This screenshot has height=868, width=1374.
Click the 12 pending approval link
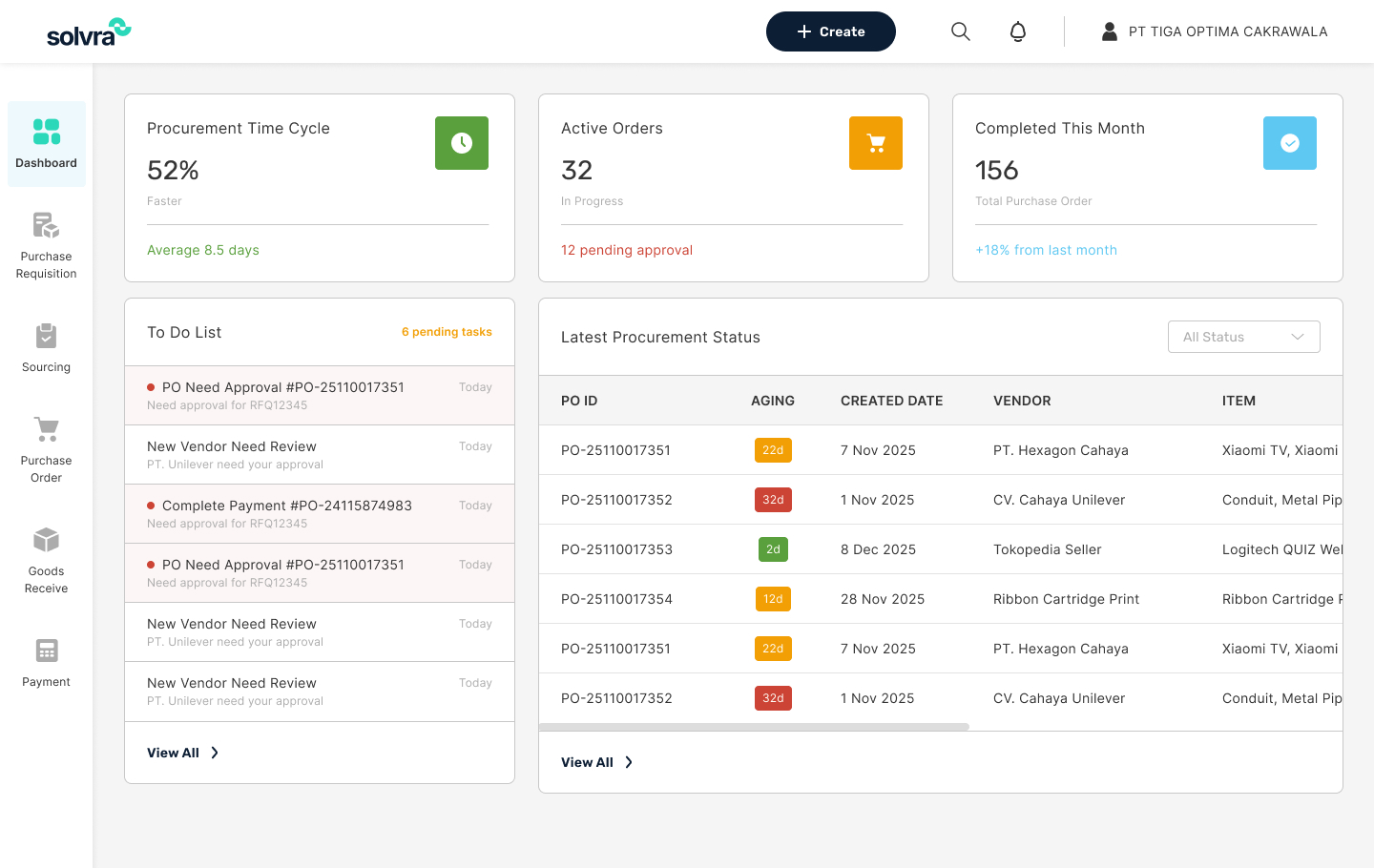(626, 249)
